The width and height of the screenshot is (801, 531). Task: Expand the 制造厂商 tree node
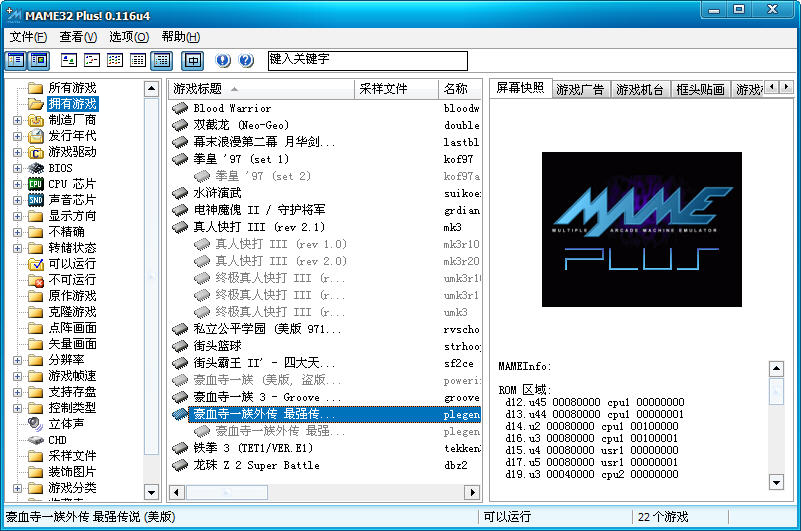point(17,120)
